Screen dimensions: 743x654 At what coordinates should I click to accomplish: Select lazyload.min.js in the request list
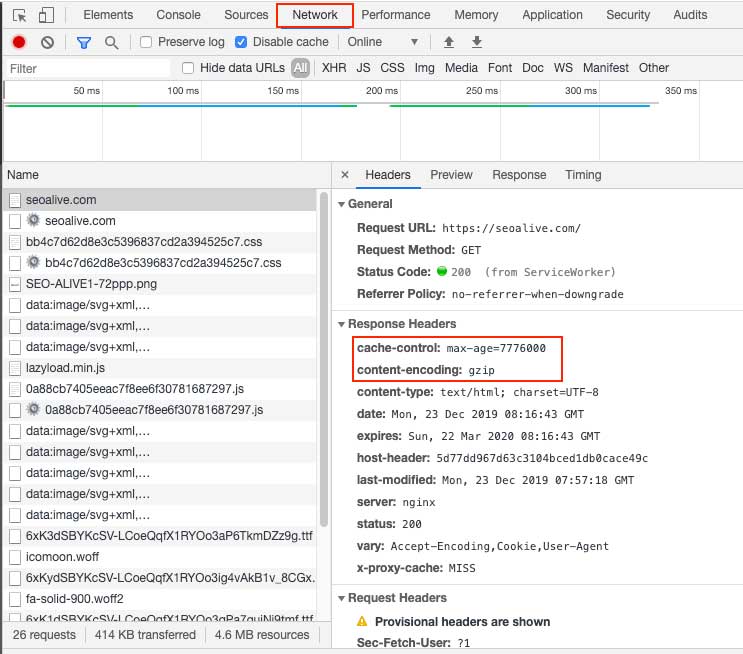67,368
